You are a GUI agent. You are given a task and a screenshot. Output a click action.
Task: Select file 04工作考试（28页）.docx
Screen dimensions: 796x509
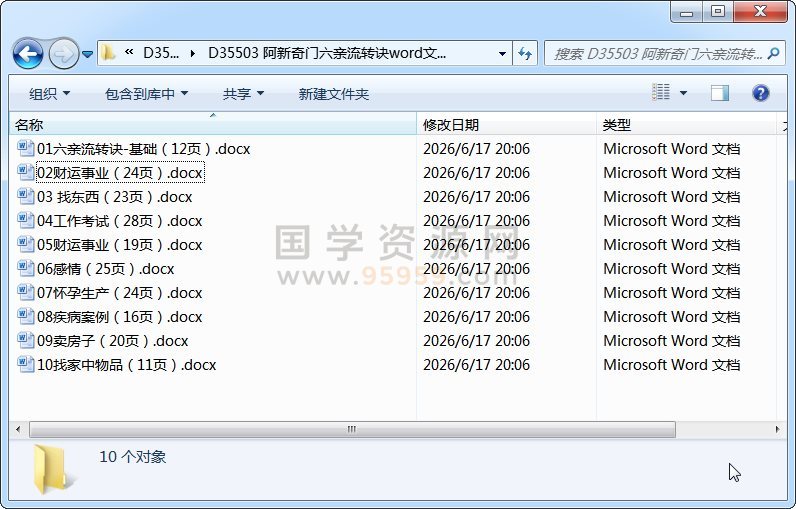(x=120, y=221)
